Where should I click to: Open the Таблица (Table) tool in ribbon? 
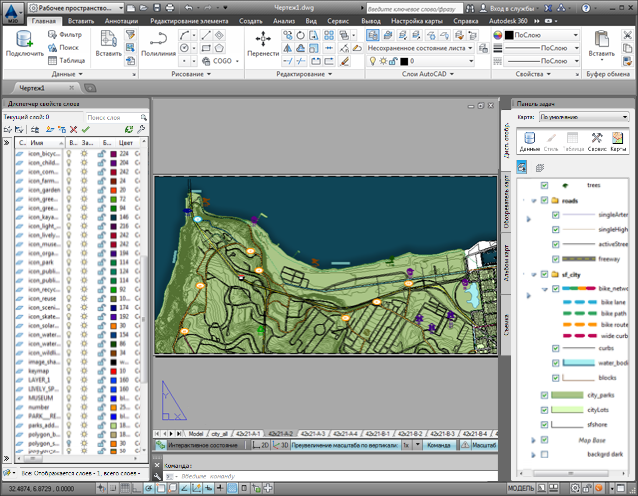[x=66, y=59]
